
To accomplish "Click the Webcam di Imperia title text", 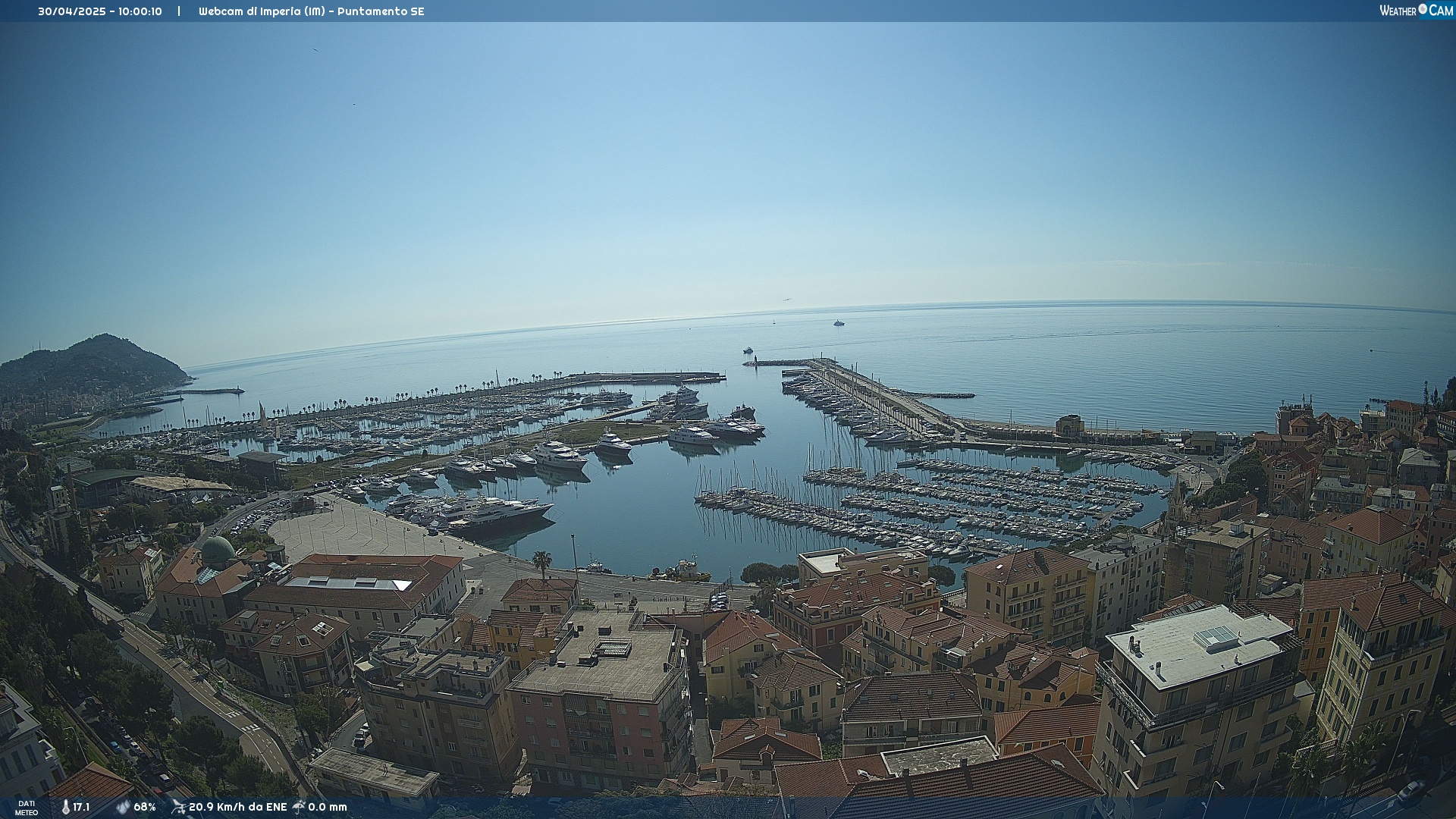I will [311, 11].
